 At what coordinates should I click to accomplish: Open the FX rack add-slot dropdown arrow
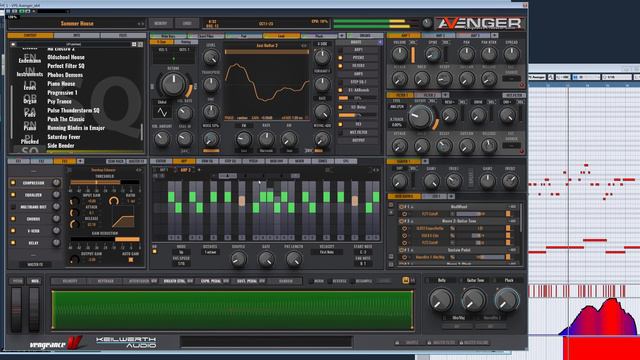[80, 161]
